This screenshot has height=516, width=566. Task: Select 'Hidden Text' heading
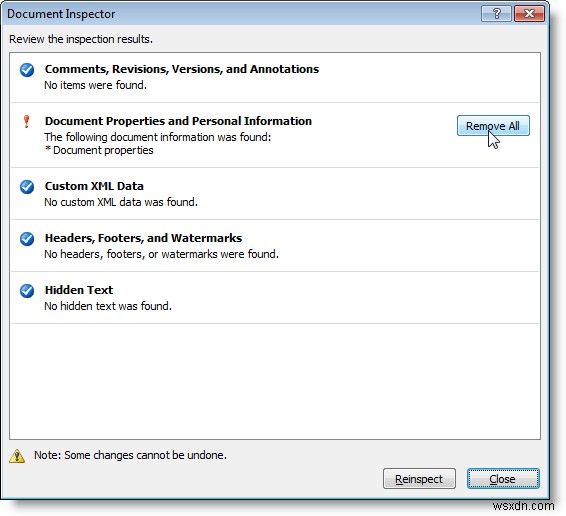[79, 290]
